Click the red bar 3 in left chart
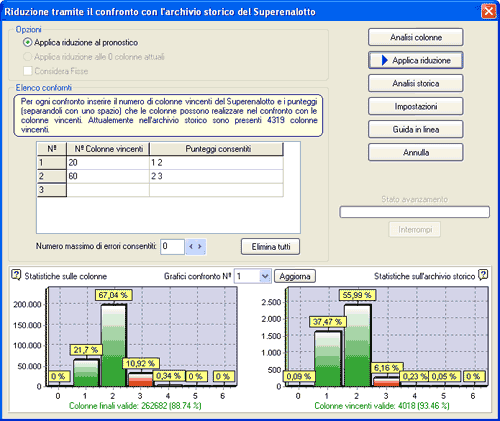 [x=140, y=379]
